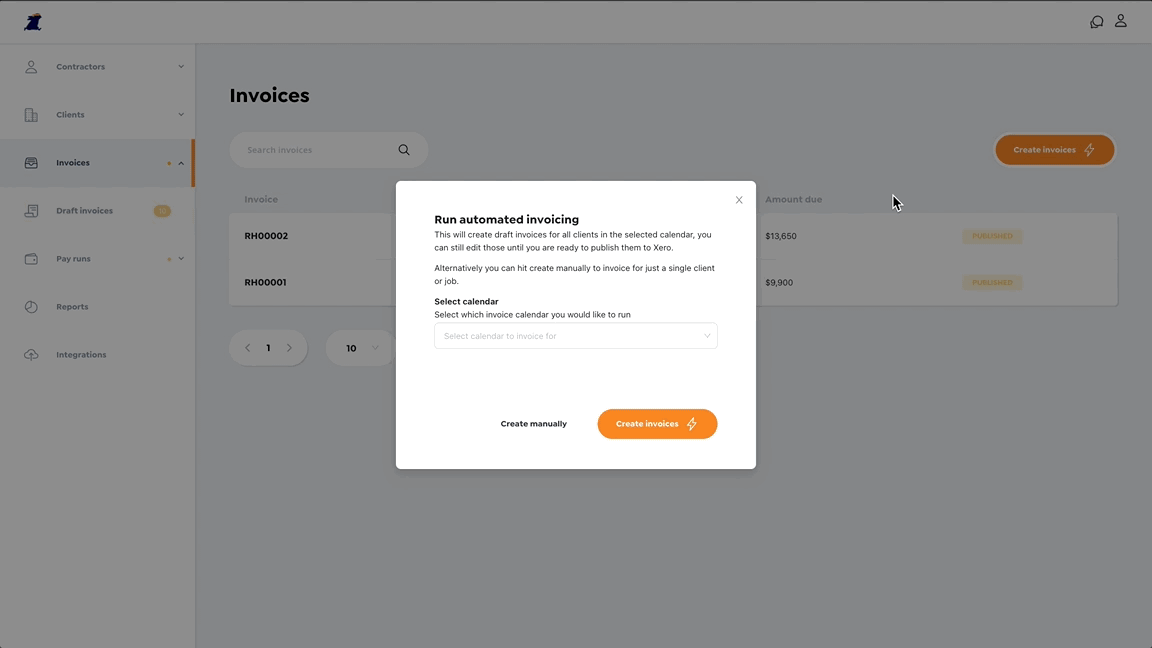Click the Clients building icon

pyautogui.click(x=31, y=115)
